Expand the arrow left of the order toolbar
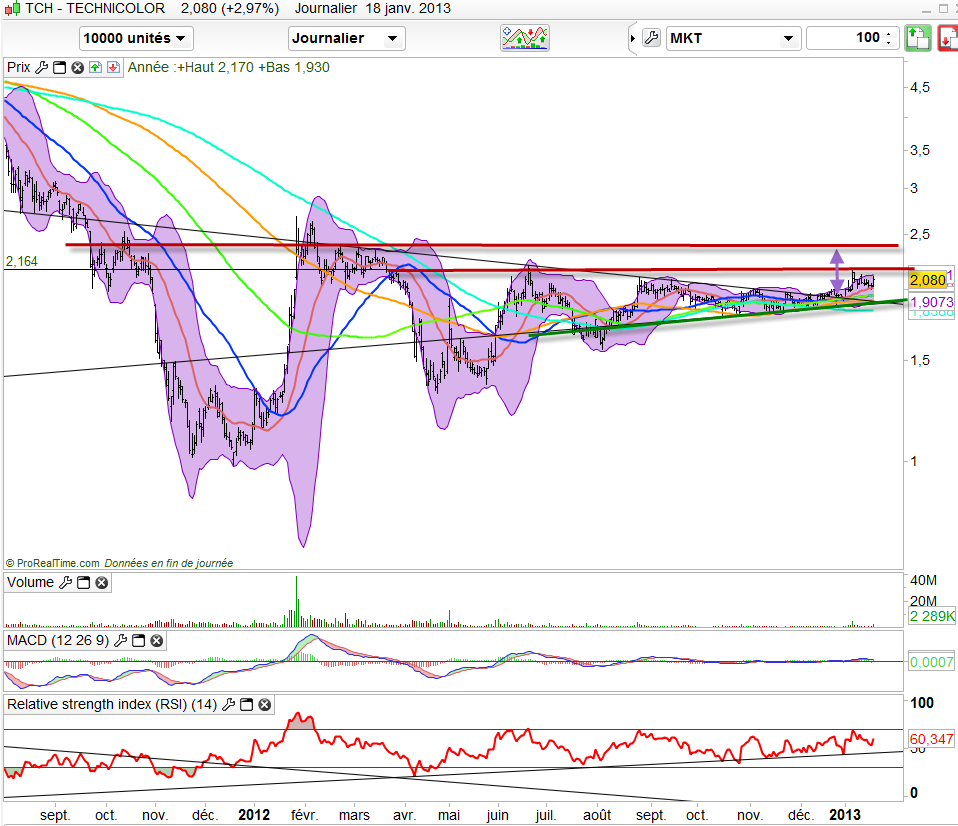This screenshot has width=958, height=826. pos(632,39)
